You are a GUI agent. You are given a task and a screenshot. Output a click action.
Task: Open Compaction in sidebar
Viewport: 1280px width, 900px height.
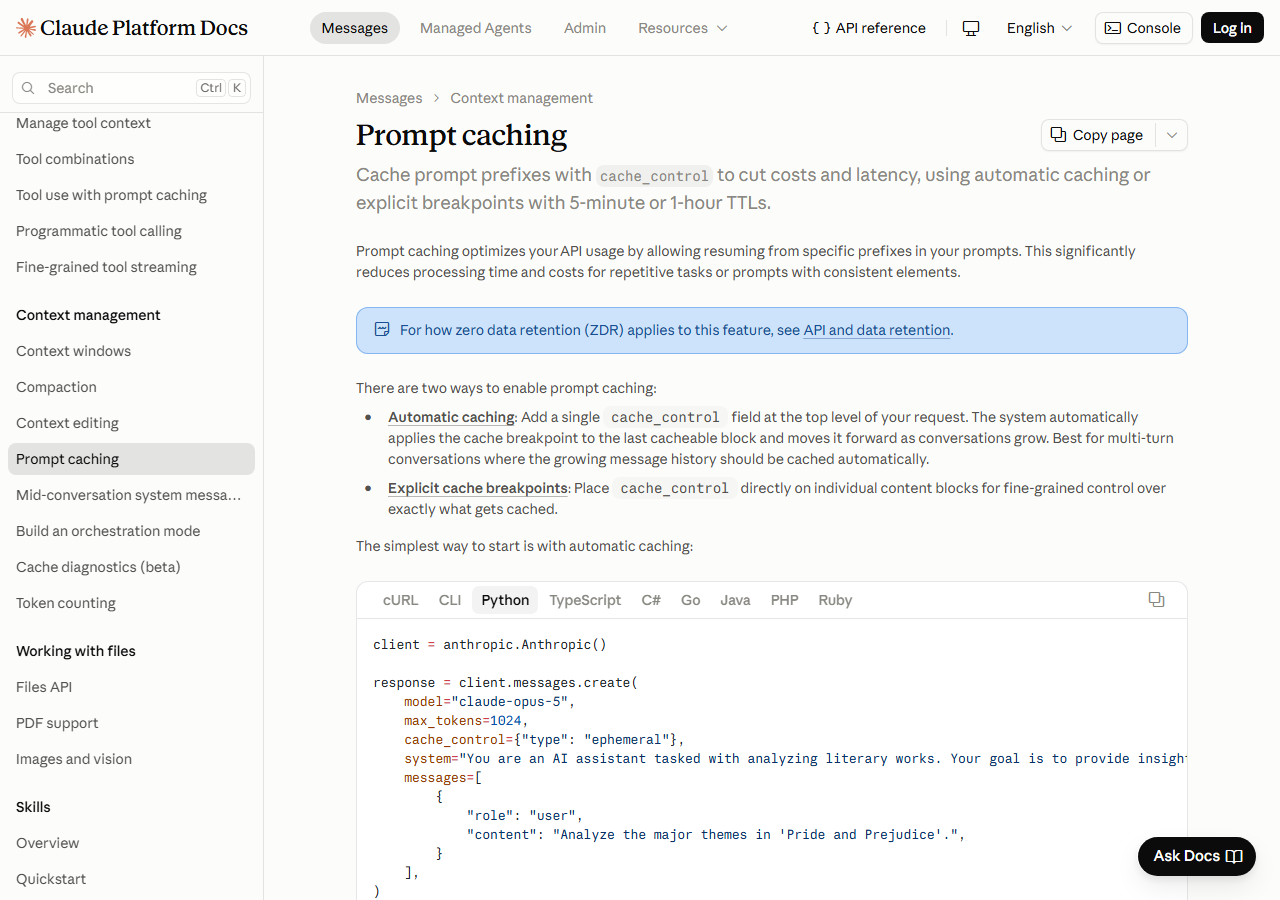pyautogui.click(x=131, y=387)
